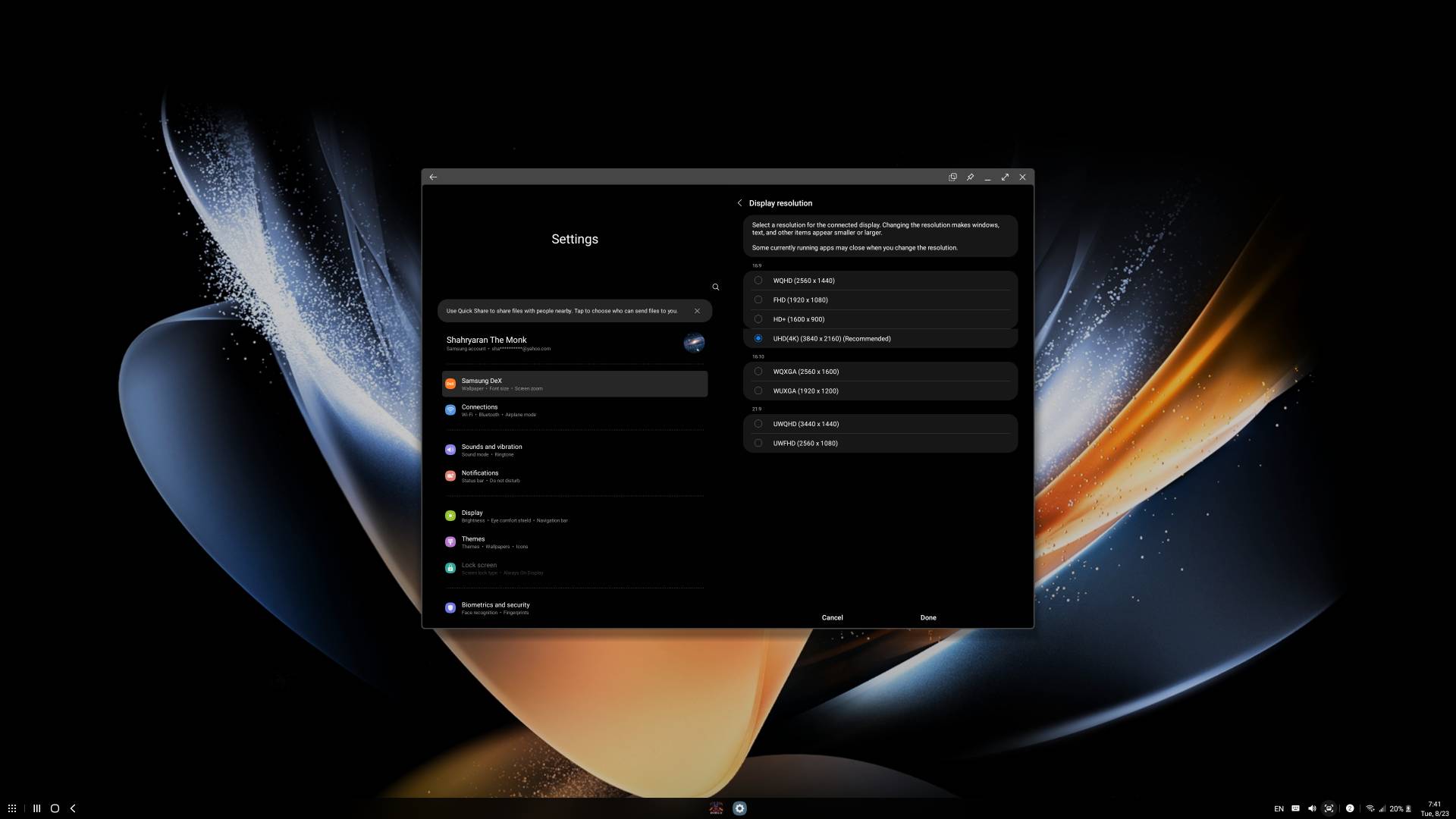Open the Notifications settings icon
Viewport: 1456px width, 819px height.
point(450,476)
